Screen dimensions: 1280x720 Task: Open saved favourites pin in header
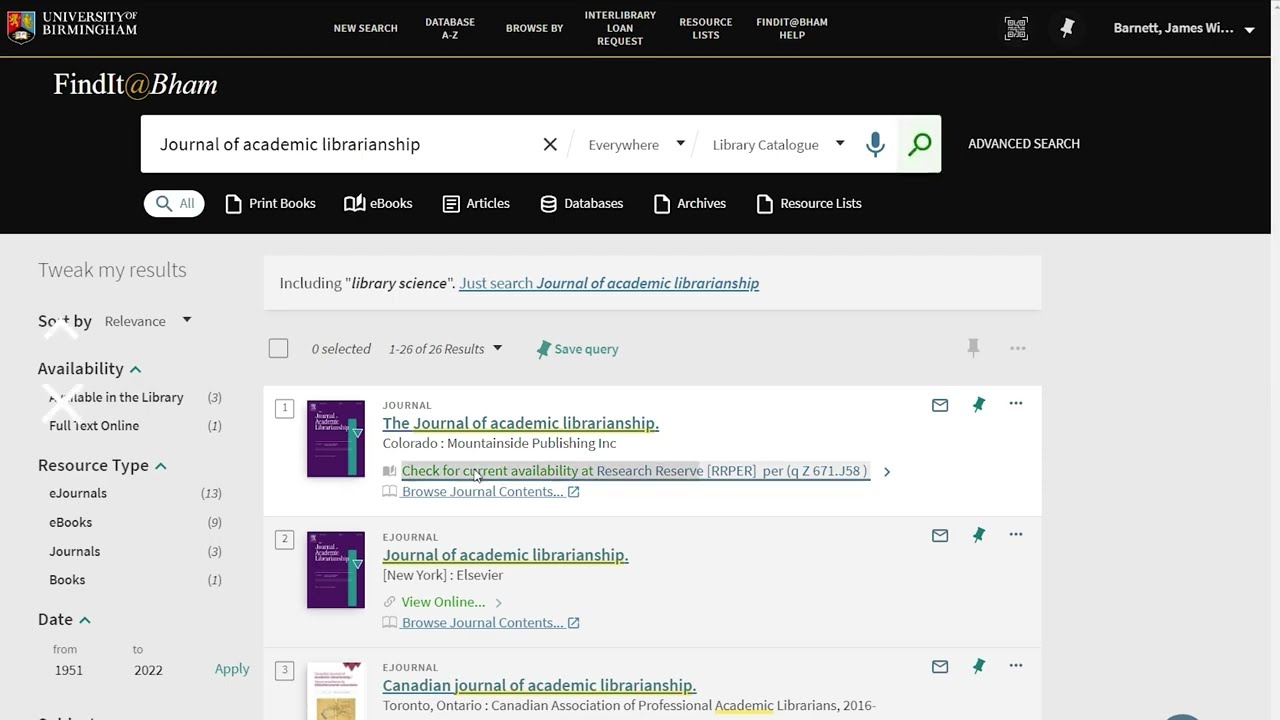(x=1067, y=29)
